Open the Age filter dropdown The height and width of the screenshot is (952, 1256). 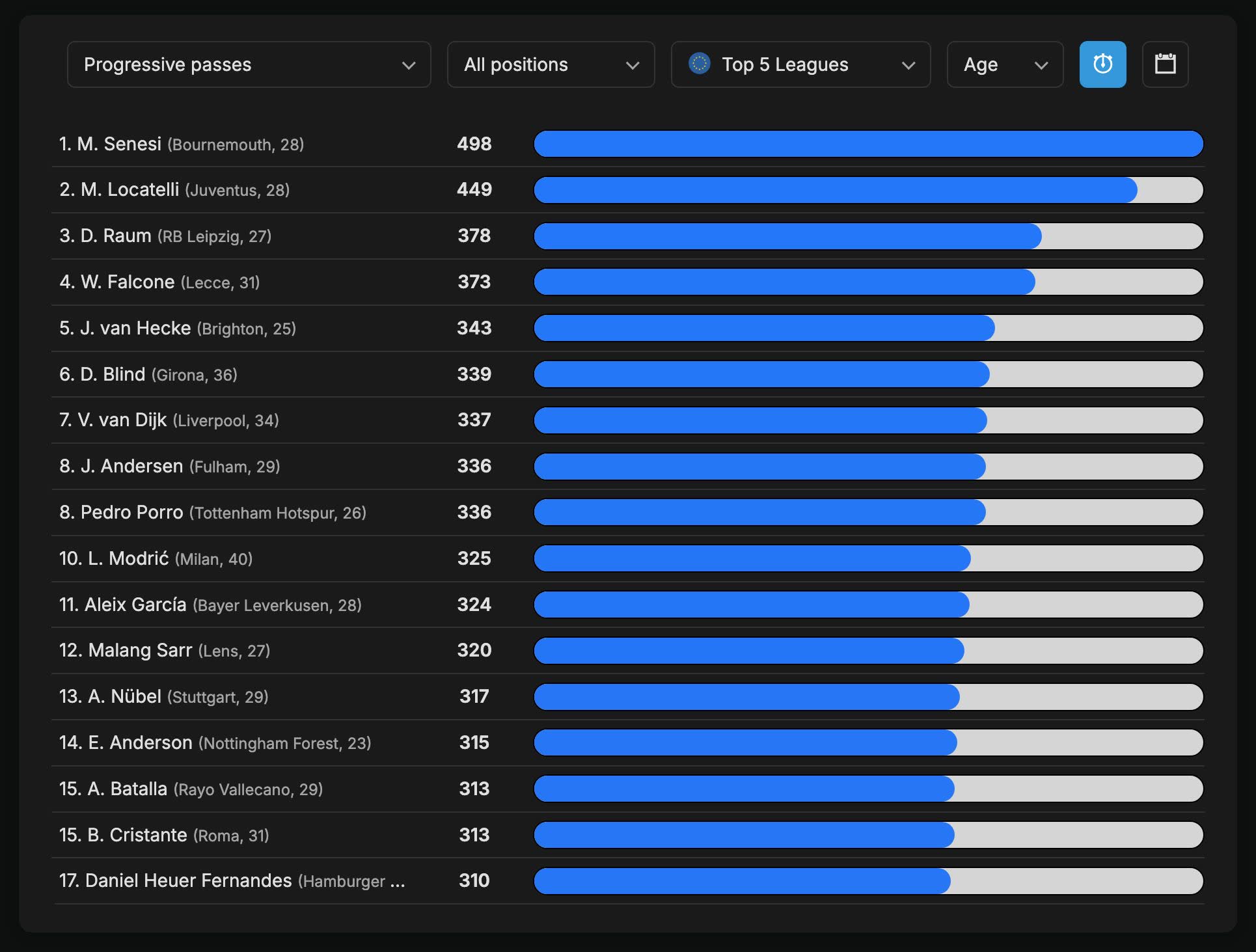pyautogui.click(x=1005, y=64)
